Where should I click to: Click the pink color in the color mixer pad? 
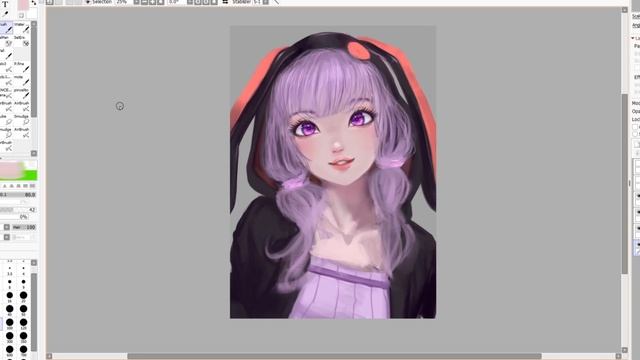point(11,169)
